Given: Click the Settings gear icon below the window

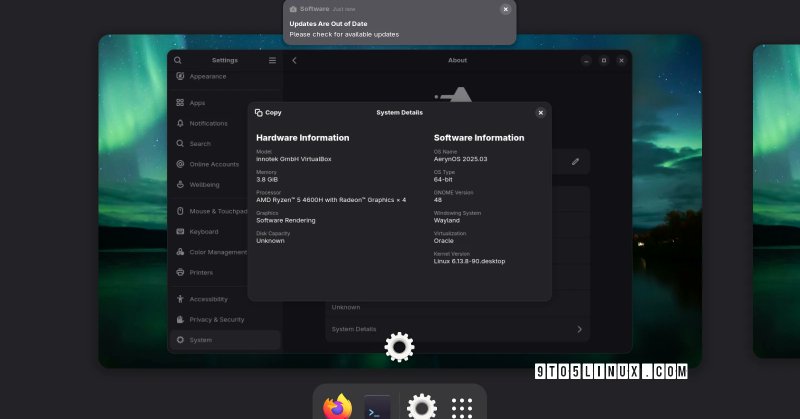Looking at the screenshot, I should [399, 347].
